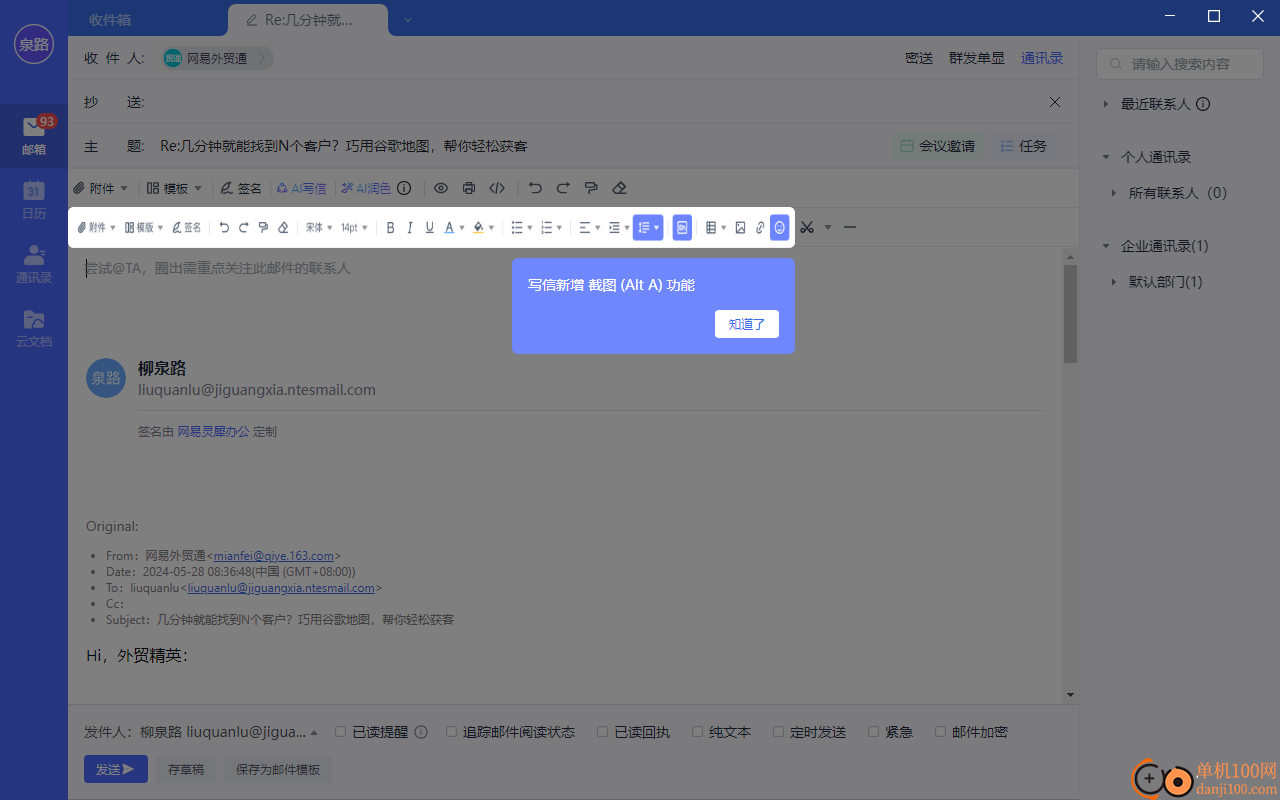Click the contact search input field
Image resolution: width=1280 pixels, height=800 pixels.
pos(1179,64)
